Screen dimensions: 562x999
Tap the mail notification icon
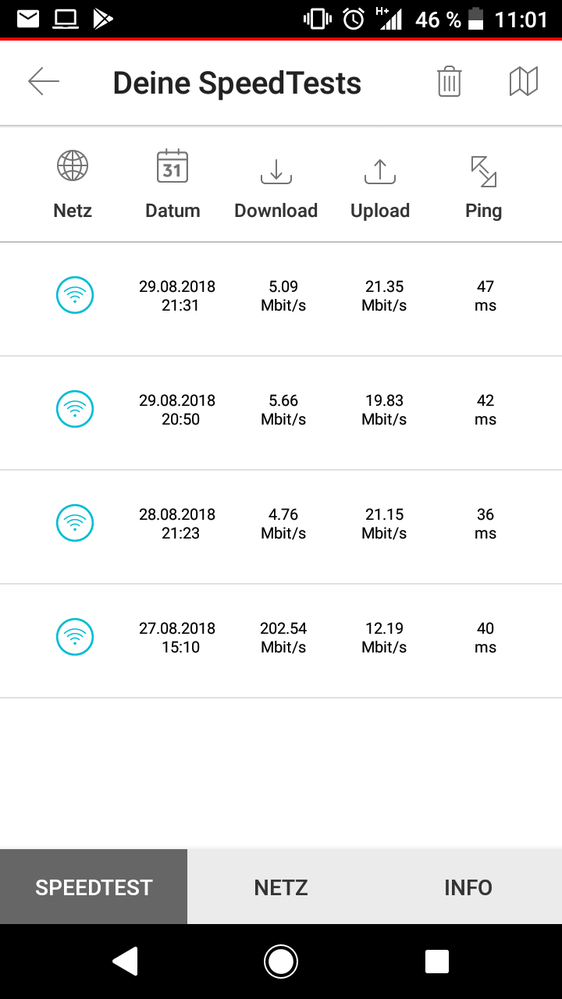click(x=28, y=19)
